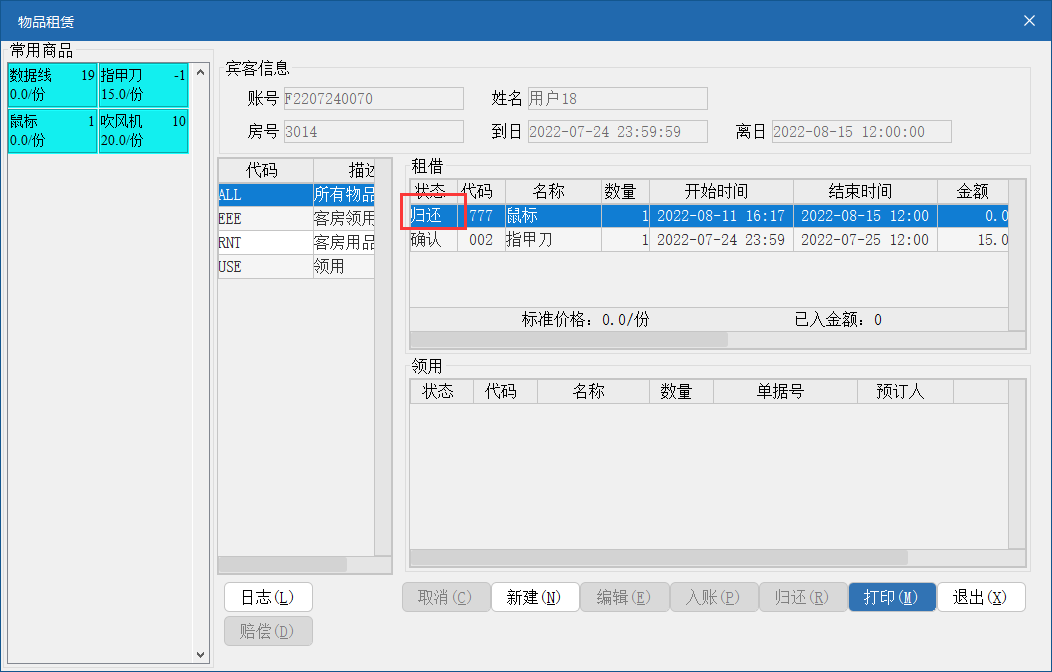
Task: Click the 取消(C) button
Action: [445, 597]
